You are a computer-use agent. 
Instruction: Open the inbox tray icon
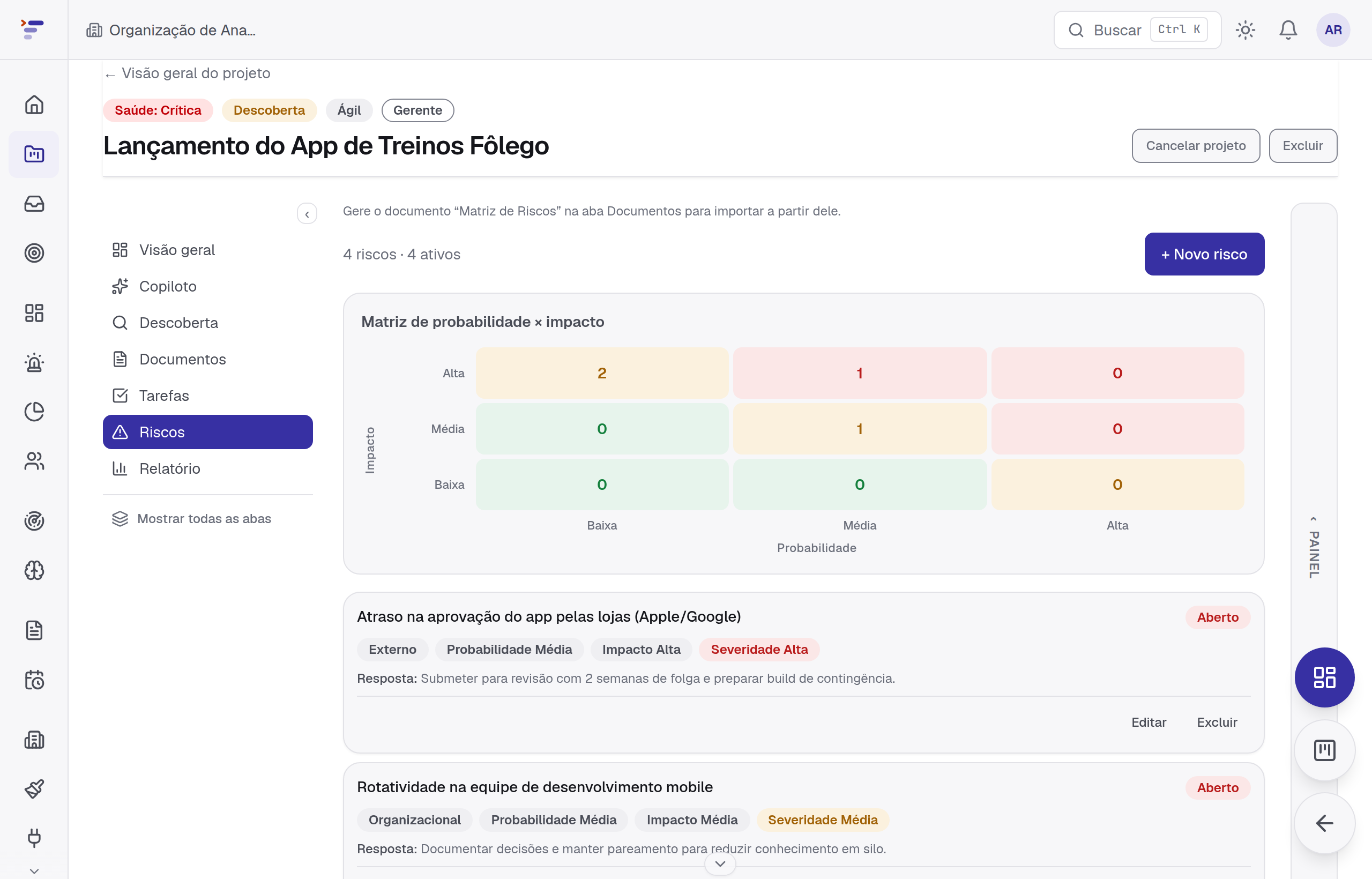(x=34, y=204)
